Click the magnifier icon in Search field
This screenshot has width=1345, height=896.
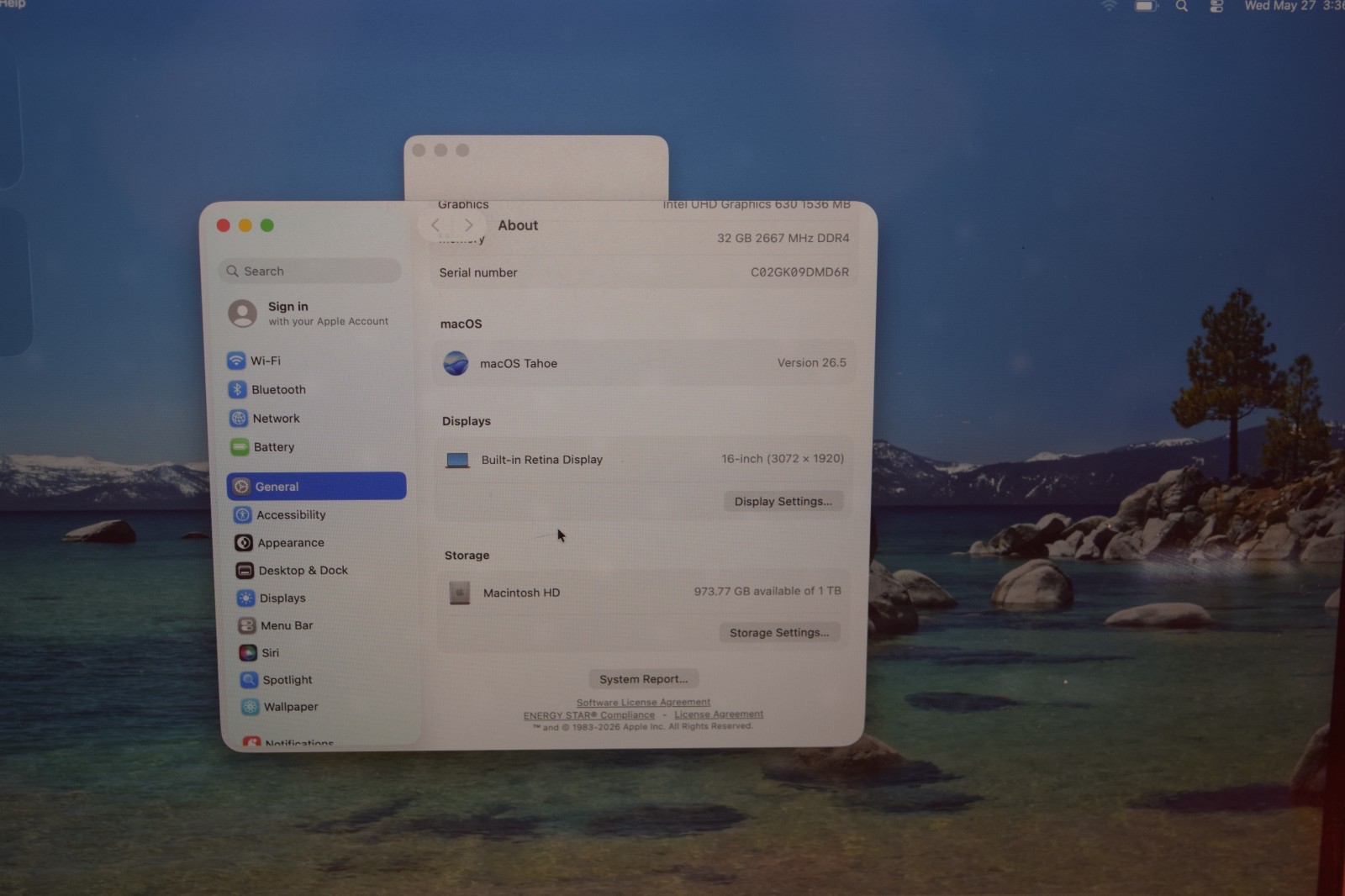click(x=233, y=271)
